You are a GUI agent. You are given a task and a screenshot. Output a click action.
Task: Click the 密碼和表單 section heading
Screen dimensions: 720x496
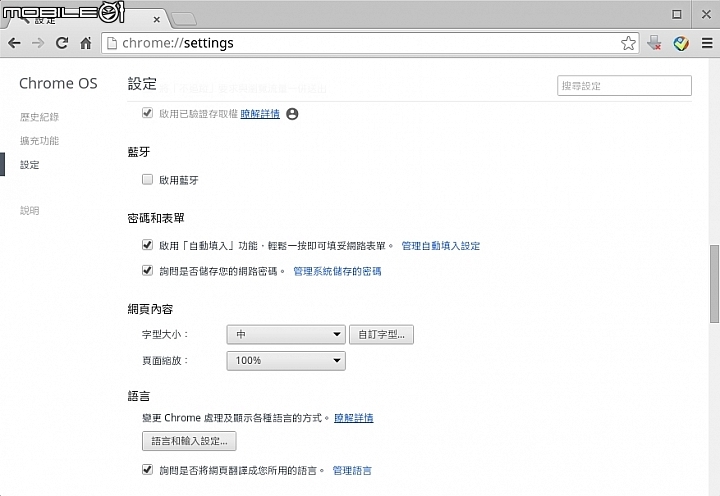pos(156,218)
